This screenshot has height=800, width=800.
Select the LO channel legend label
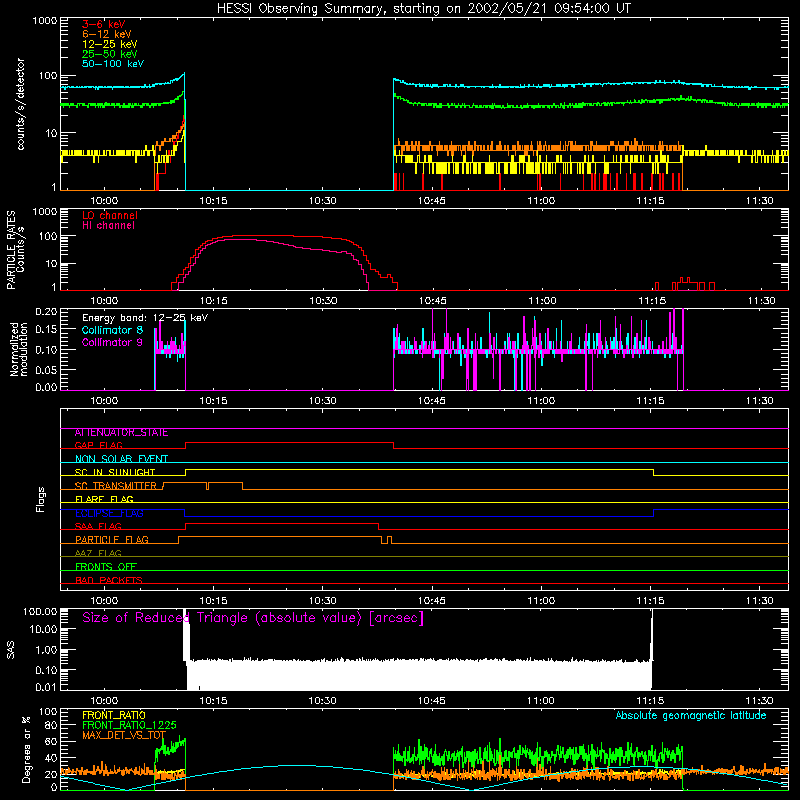point(110,216)
